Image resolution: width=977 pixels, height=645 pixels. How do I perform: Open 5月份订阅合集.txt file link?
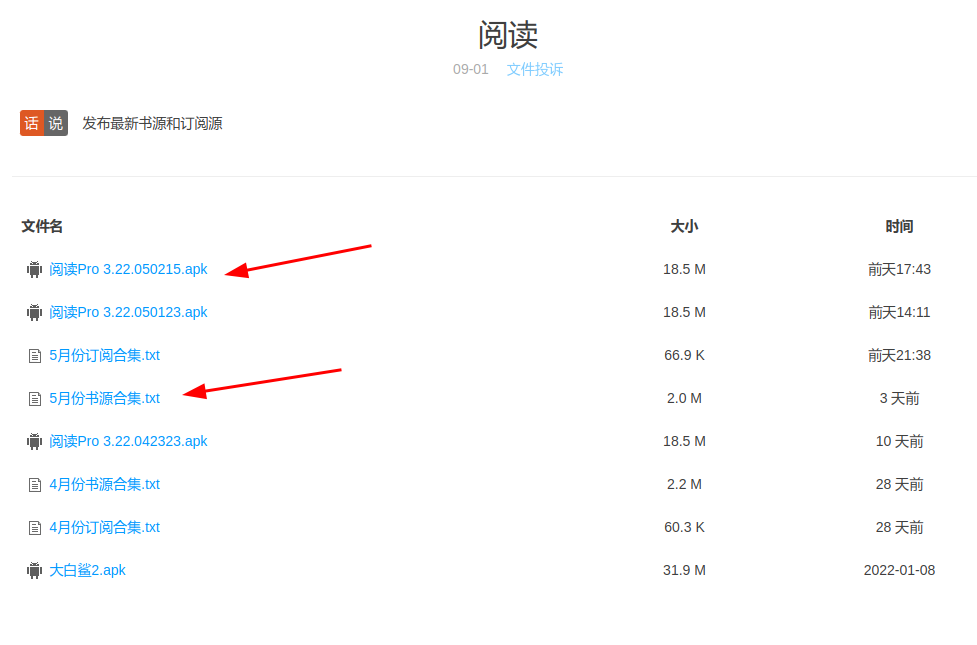[104, 355]
